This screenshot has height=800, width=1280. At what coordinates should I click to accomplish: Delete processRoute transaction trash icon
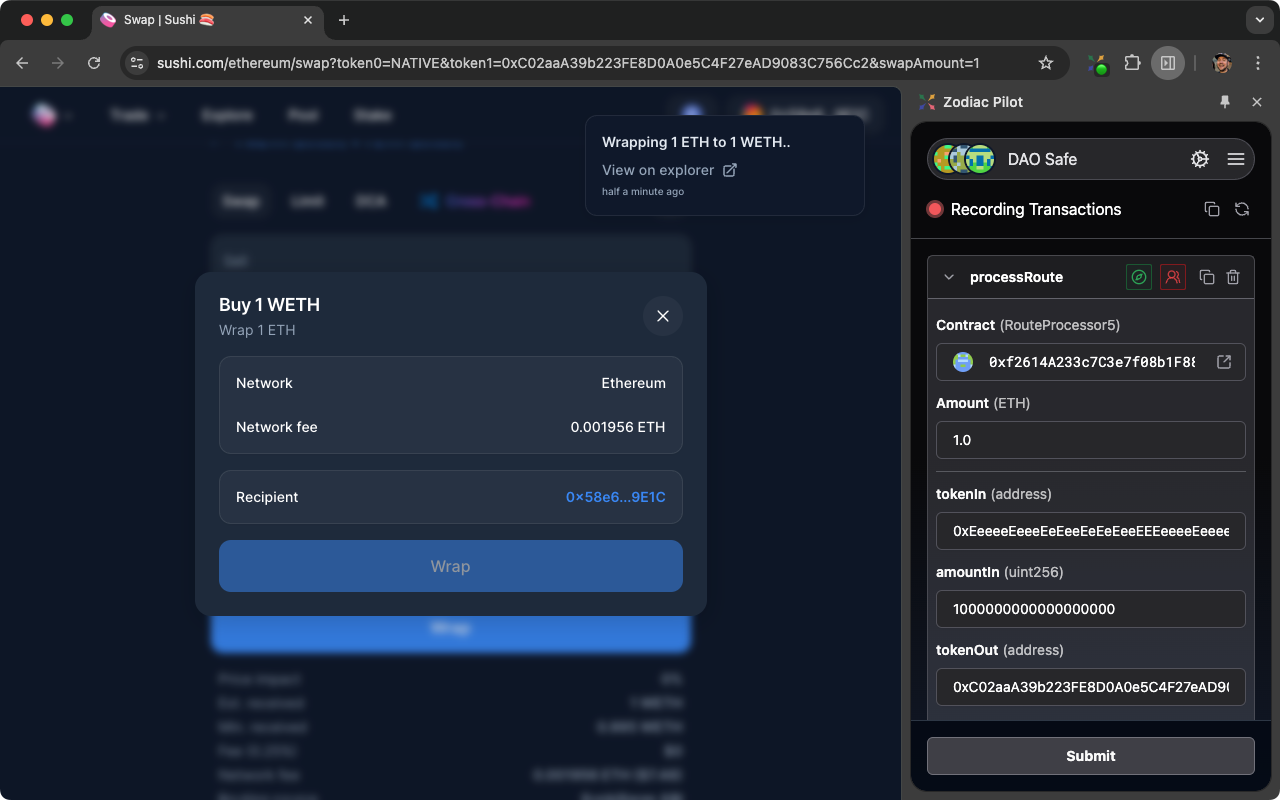(x=1234, y=277)
